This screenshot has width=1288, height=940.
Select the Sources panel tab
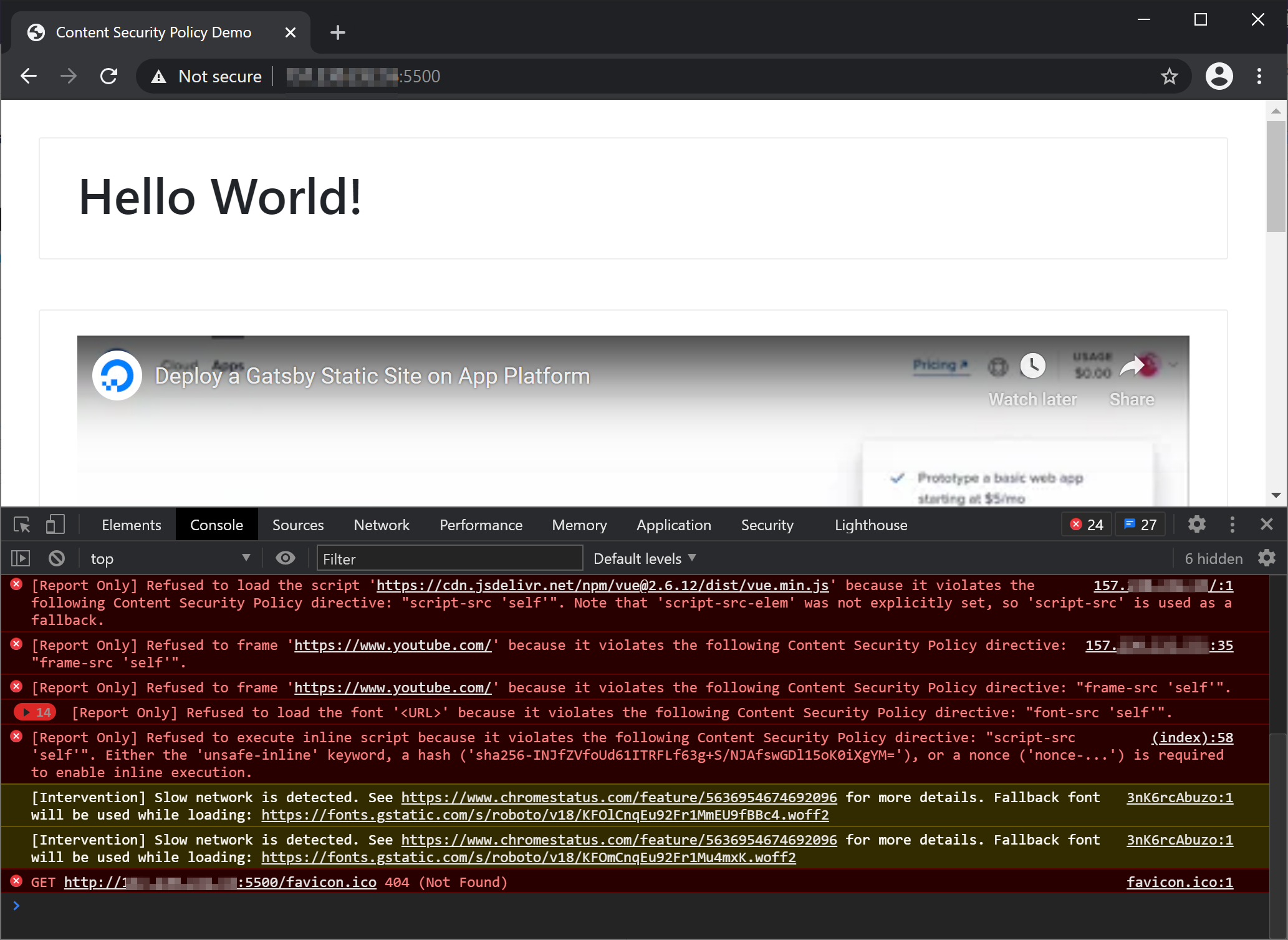point(297,524)
